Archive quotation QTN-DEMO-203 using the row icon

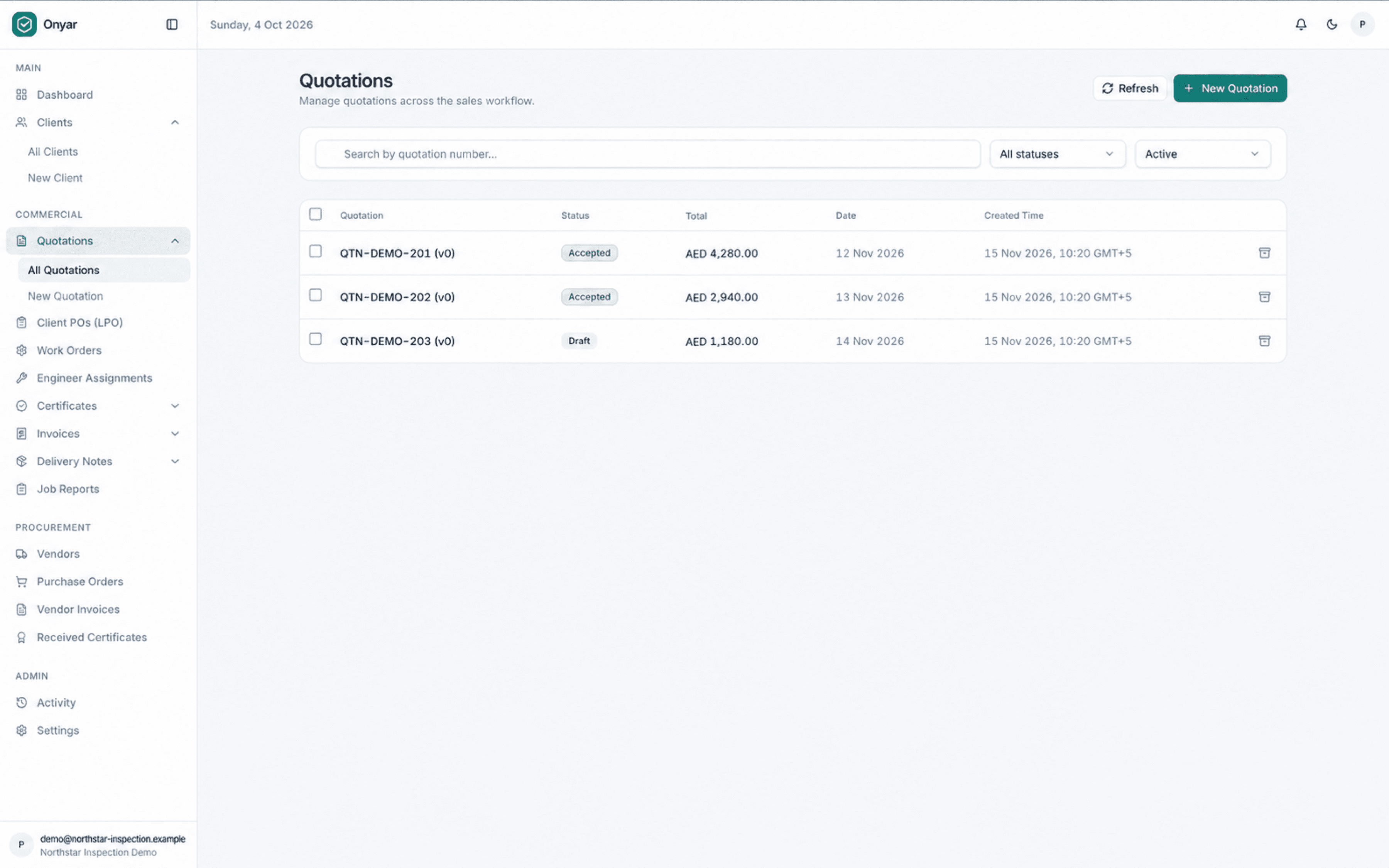pos(1264,341)
